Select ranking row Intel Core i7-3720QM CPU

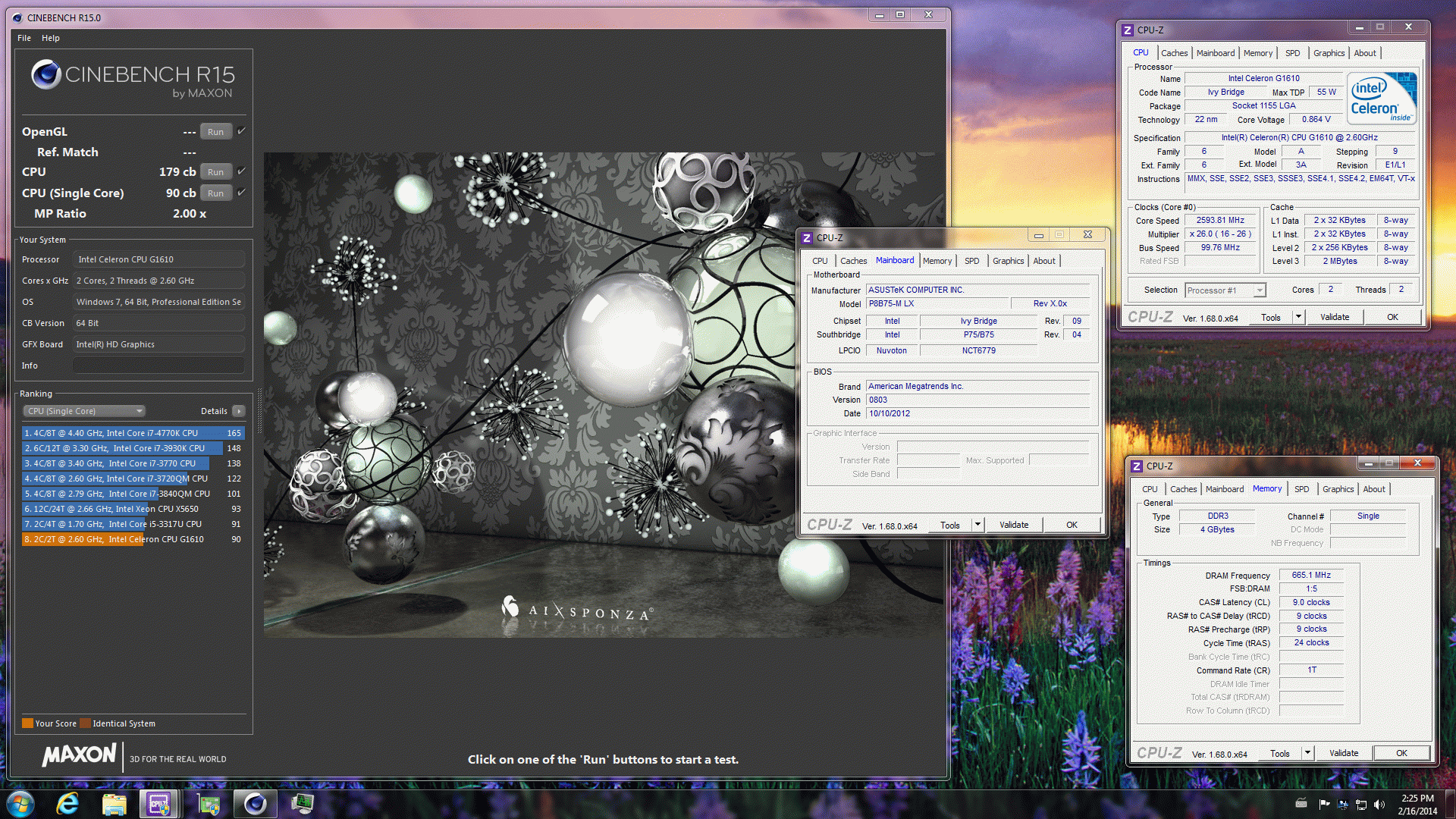[x=133, y=479]
